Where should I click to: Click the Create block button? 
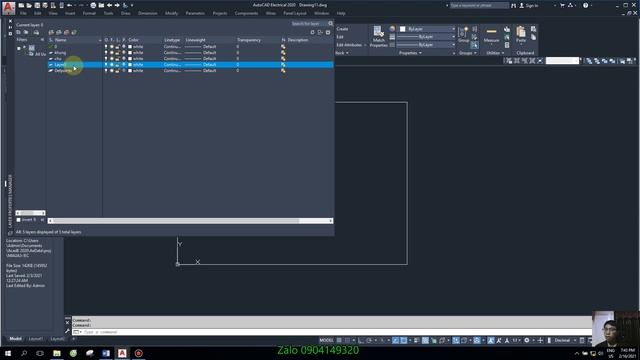click(342, 29)
